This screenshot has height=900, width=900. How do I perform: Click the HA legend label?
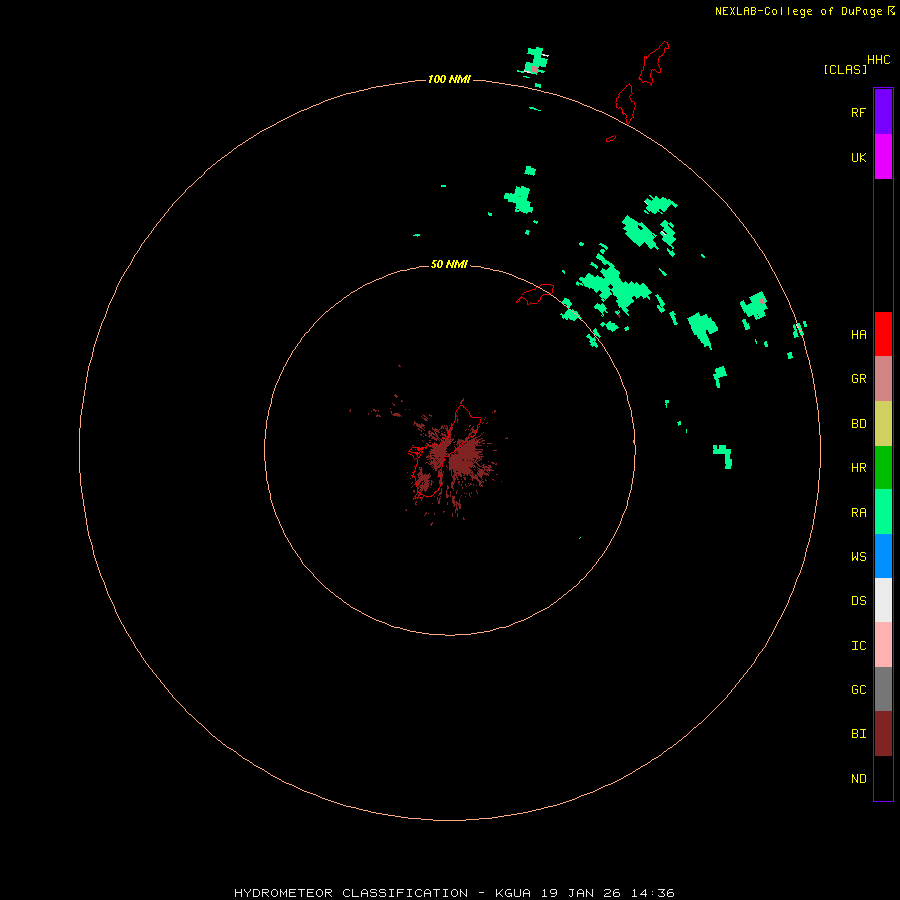[x=858, y=335]
